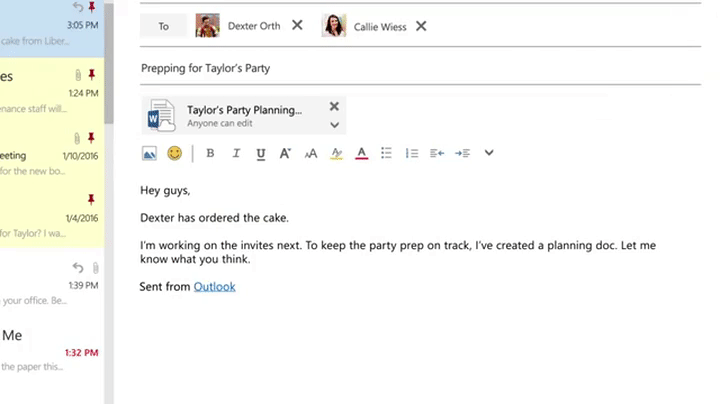The height and width of the screenshot is (404, 720).
Task: Apply a numbered list
Action: click(412, 153)
